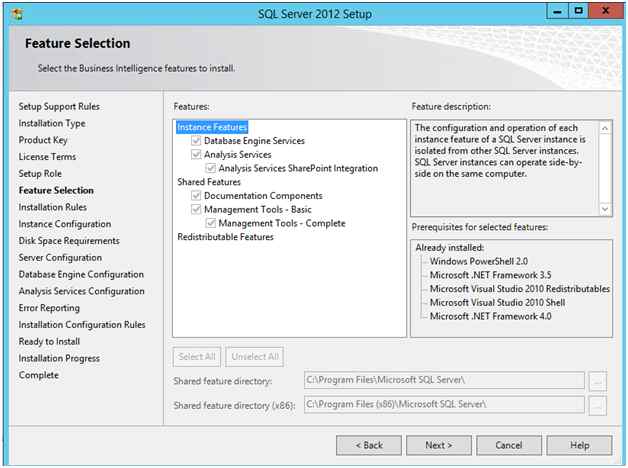Select the Redistributable Features tree node
628x468 pixels.
pos(225,237)
